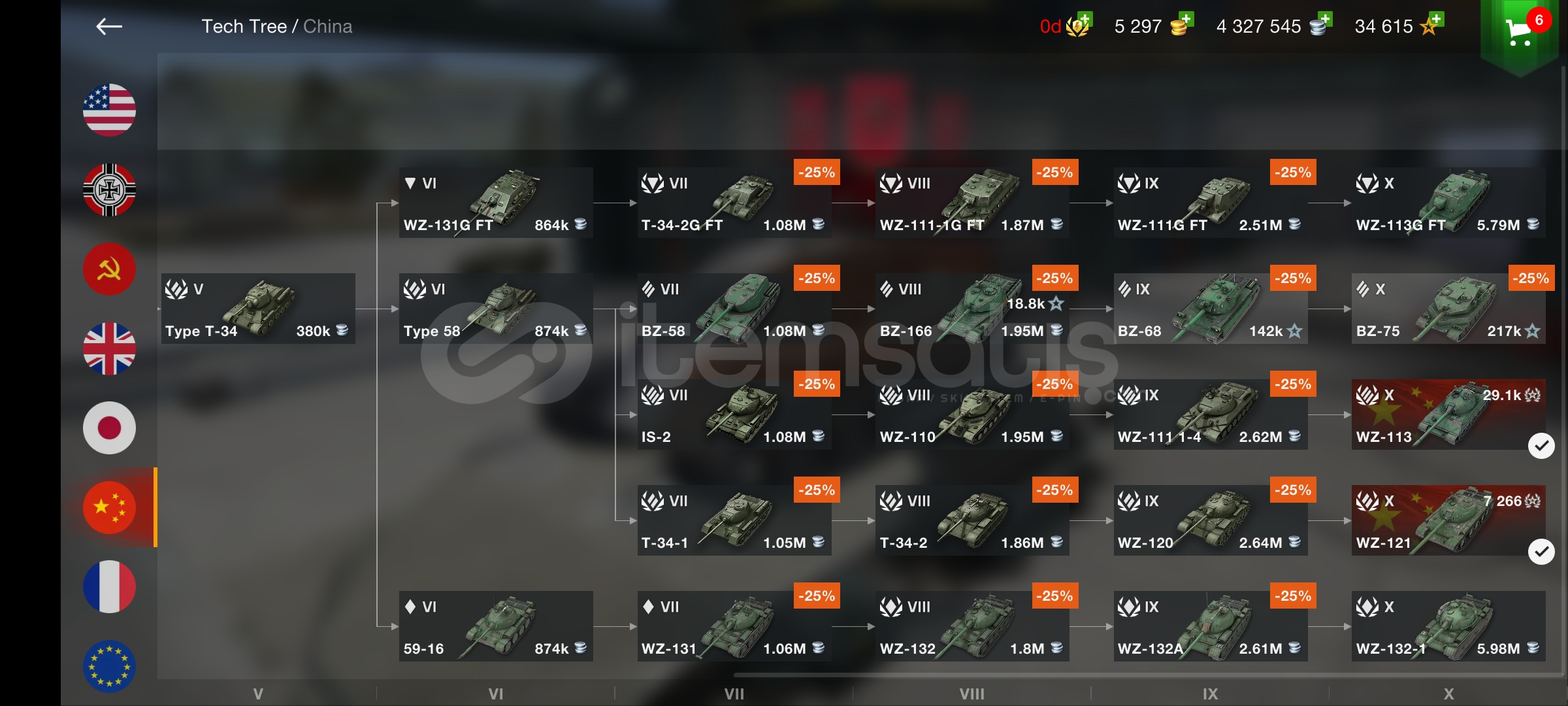Select the European Union nation flag
Viewport: 1568px width, 706px height.
(x=109, y=666)
